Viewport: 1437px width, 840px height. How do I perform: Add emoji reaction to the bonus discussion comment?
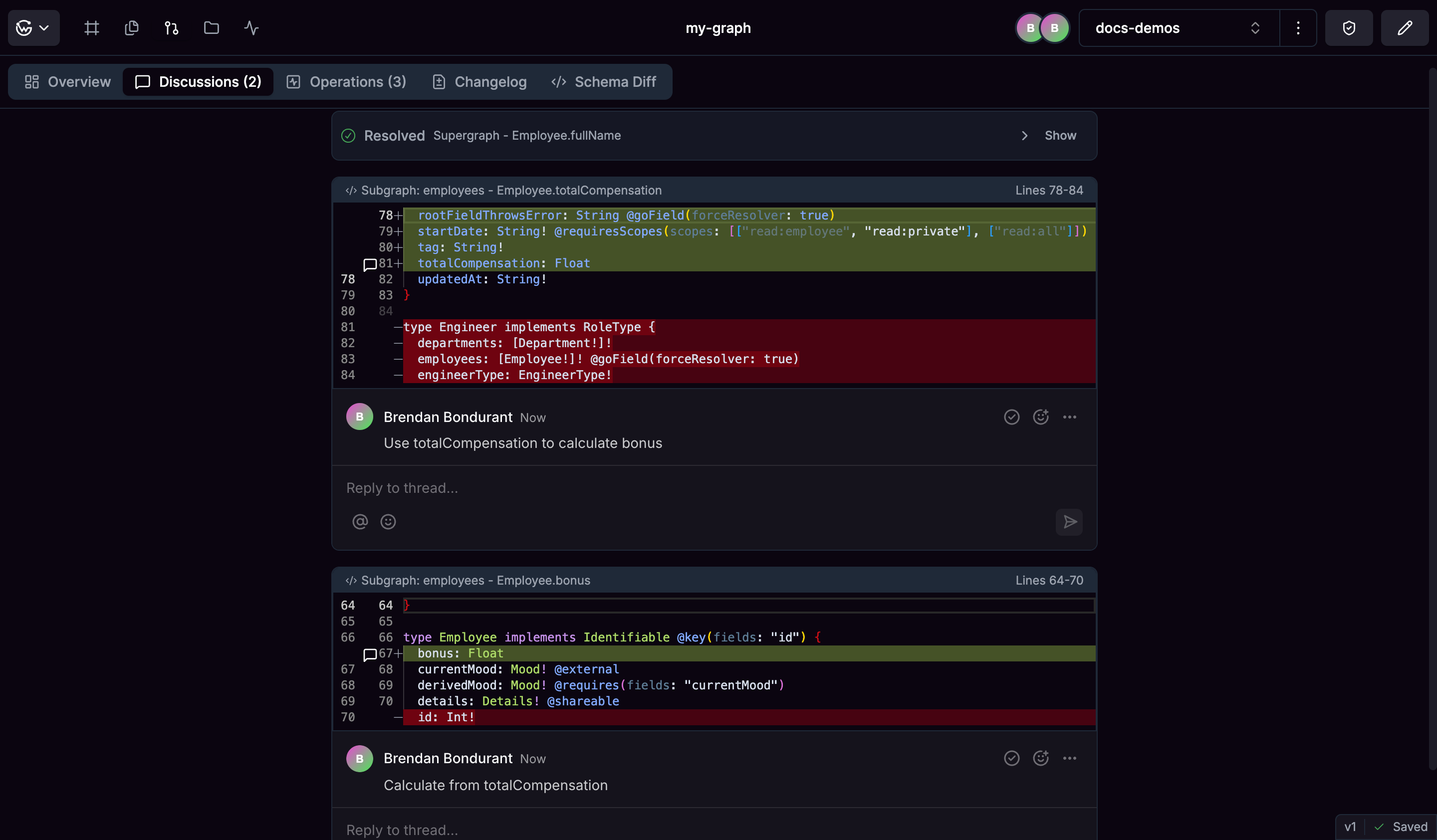click(x=1041, y=758)
